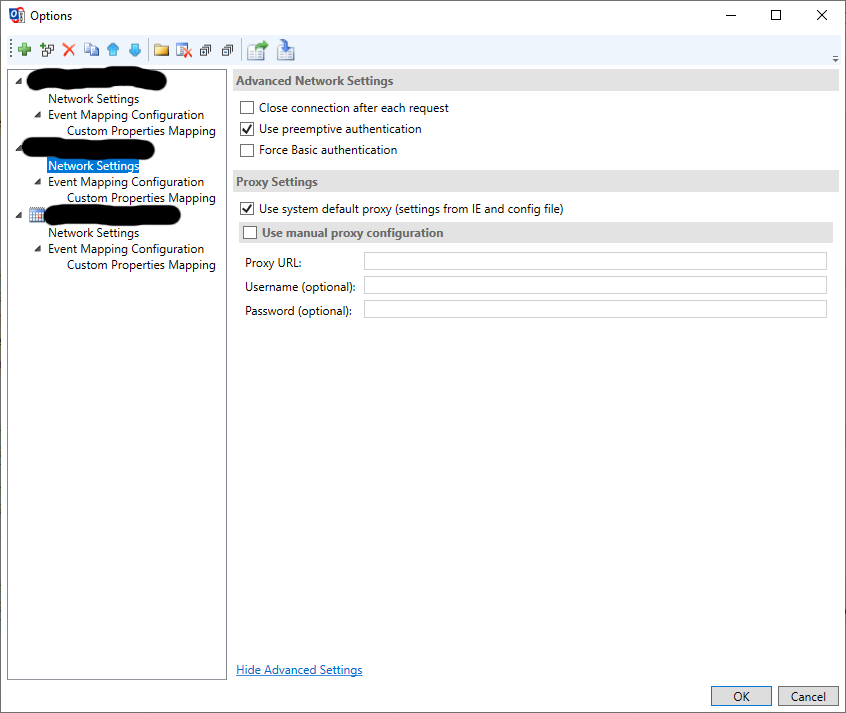Open Custom Properties Mapping in the second profile
Screen dimensions: 846x713
point(141,198)
